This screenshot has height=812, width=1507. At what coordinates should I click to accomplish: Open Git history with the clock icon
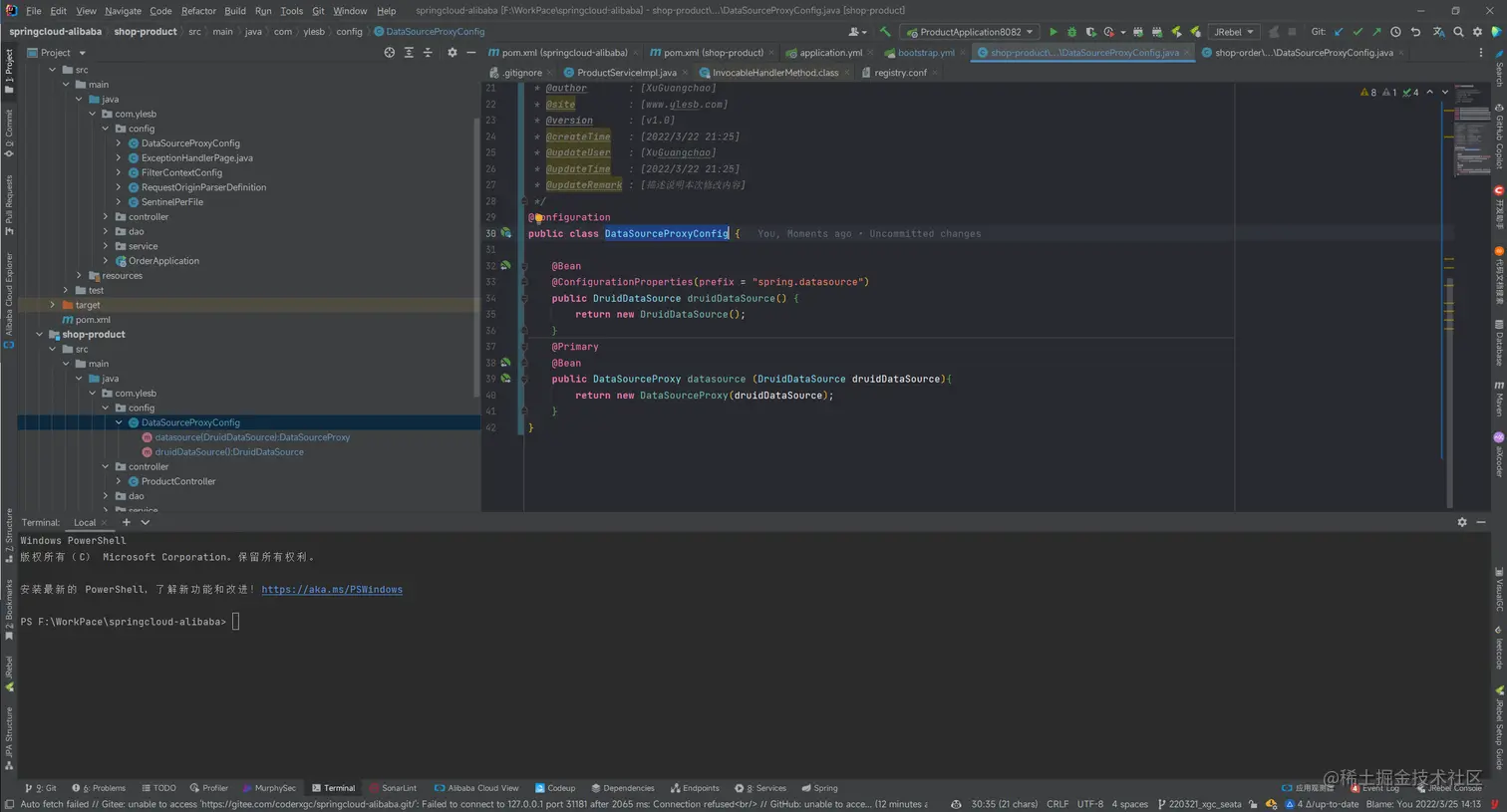1395,32
